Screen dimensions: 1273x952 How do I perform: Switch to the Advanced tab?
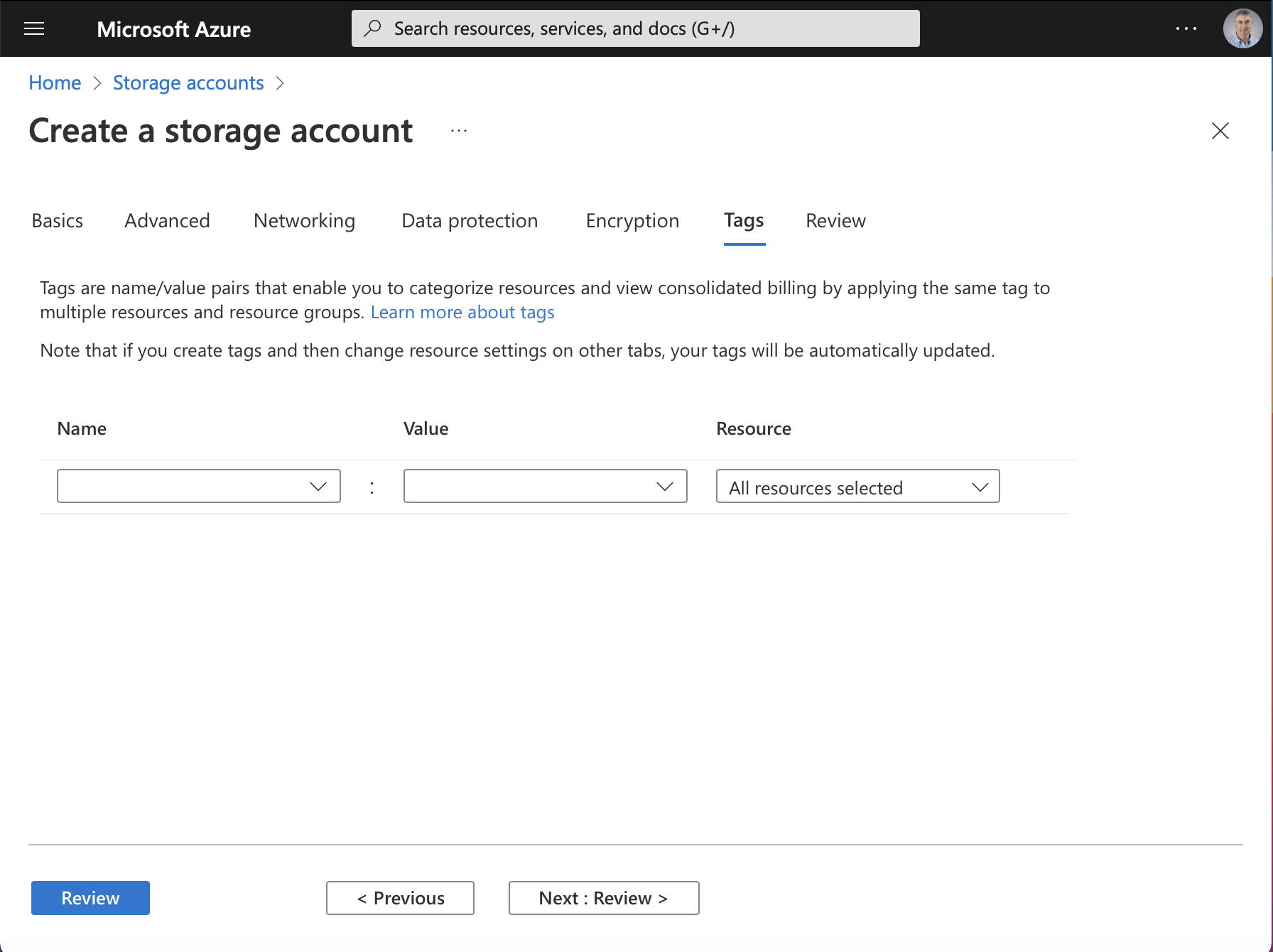167,221
